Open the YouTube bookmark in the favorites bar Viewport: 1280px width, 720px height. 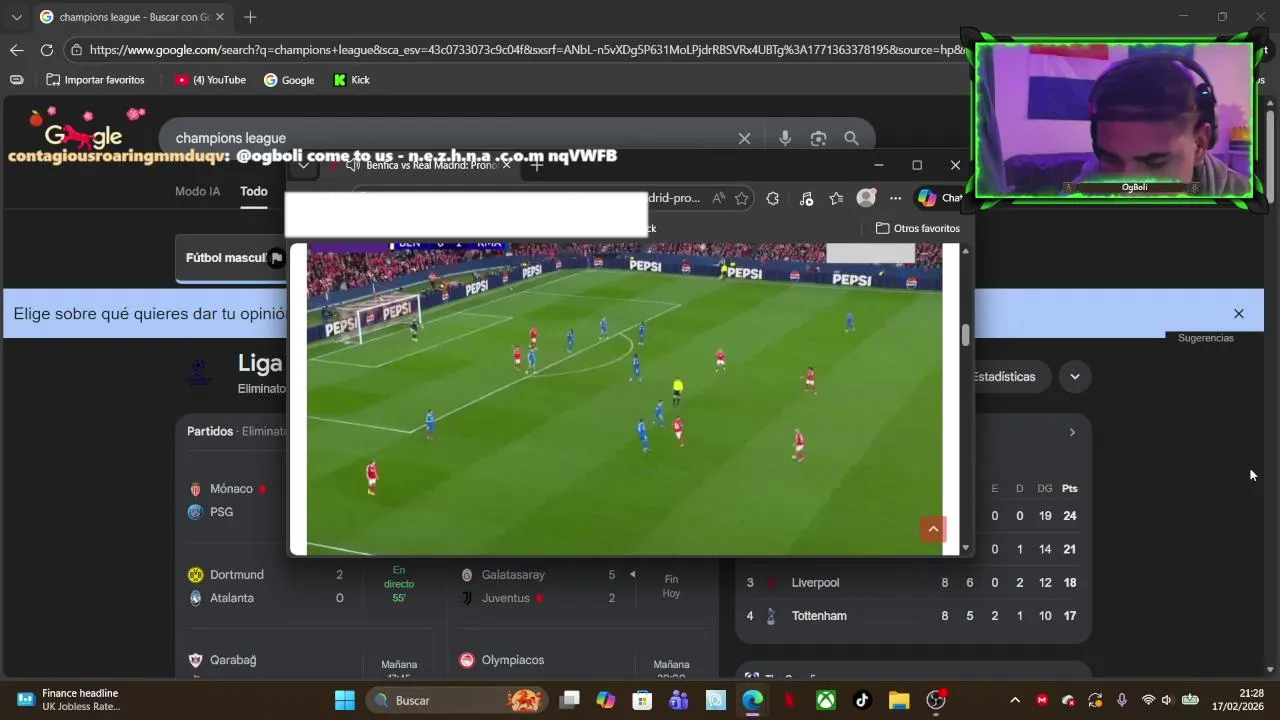pos(210,80)
